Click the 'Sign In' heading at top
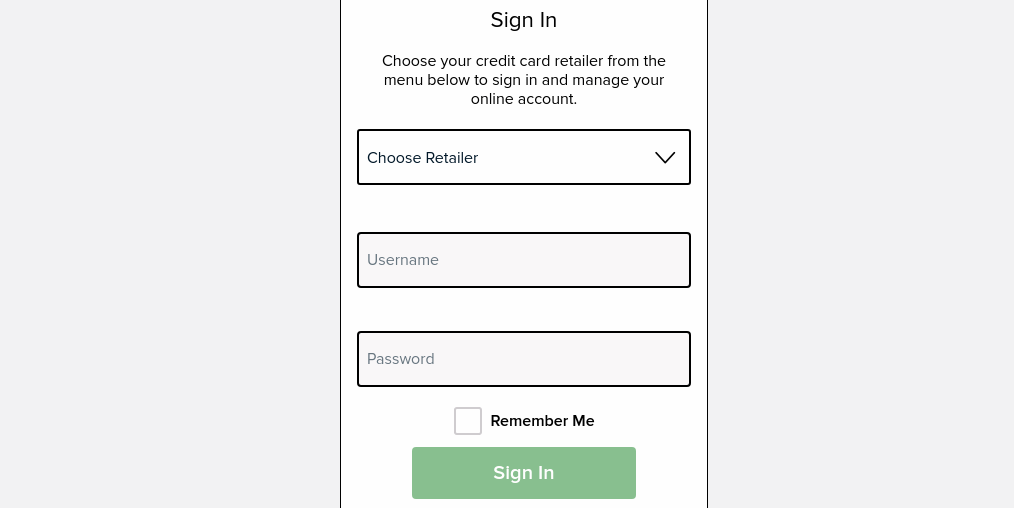The height and width of the screenshot is (508, 1014). point(524,20)
